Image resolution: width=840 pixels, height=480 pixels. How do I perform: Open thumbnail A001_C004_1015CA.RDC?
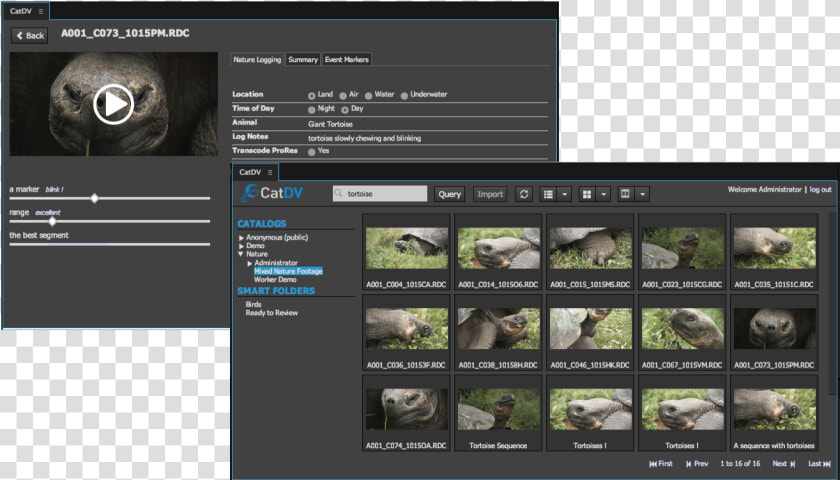(407, 252)
